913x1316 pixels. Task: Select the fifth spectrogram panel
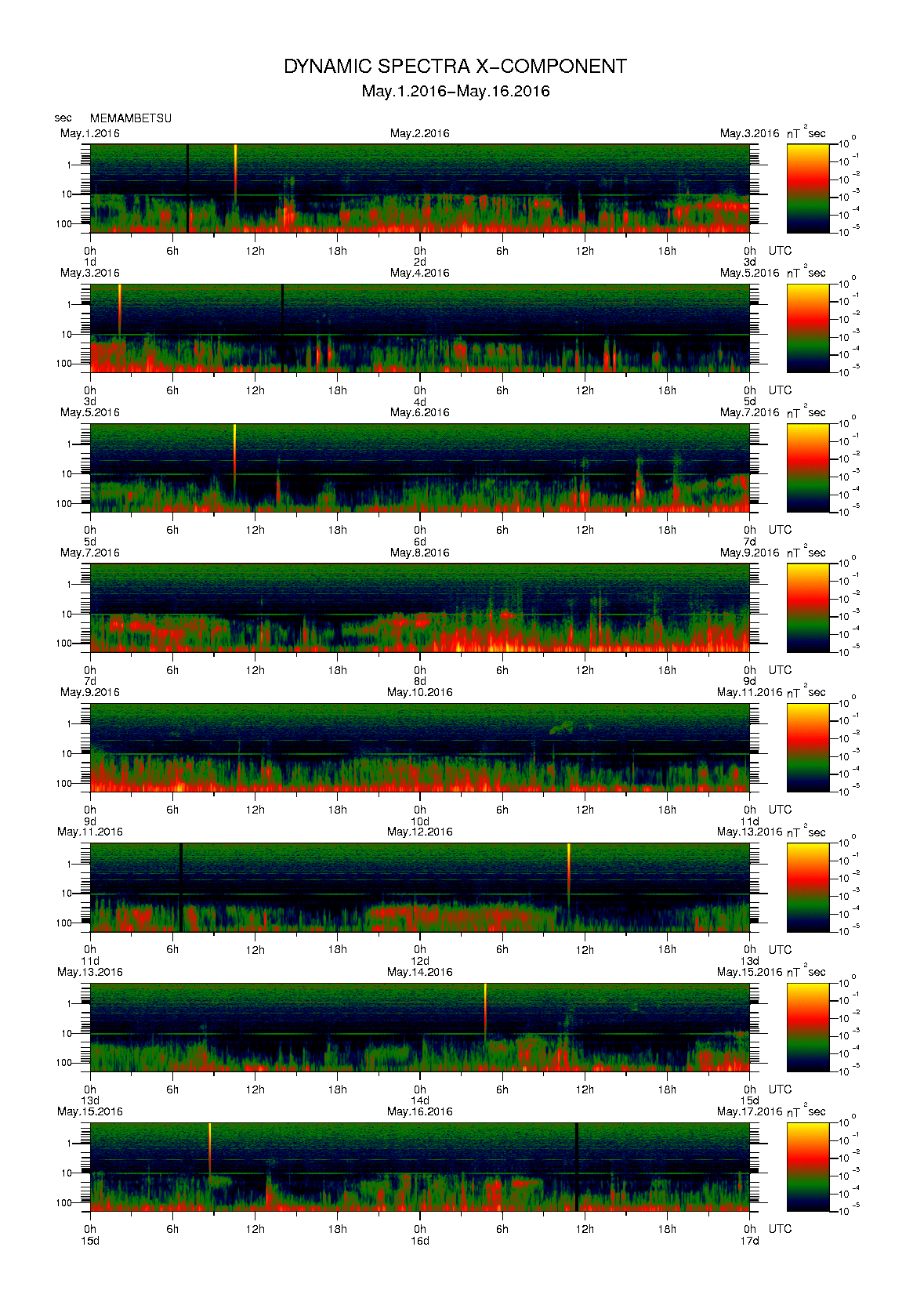(419, 747)
